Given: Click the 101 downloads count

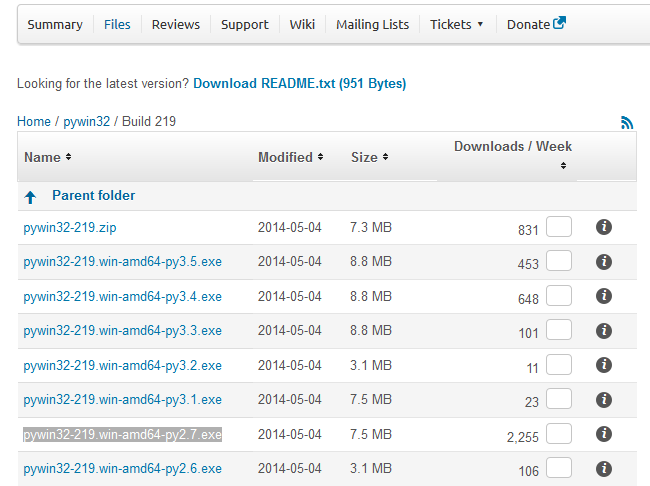Looking at the screenshot, I should [529, 333].
